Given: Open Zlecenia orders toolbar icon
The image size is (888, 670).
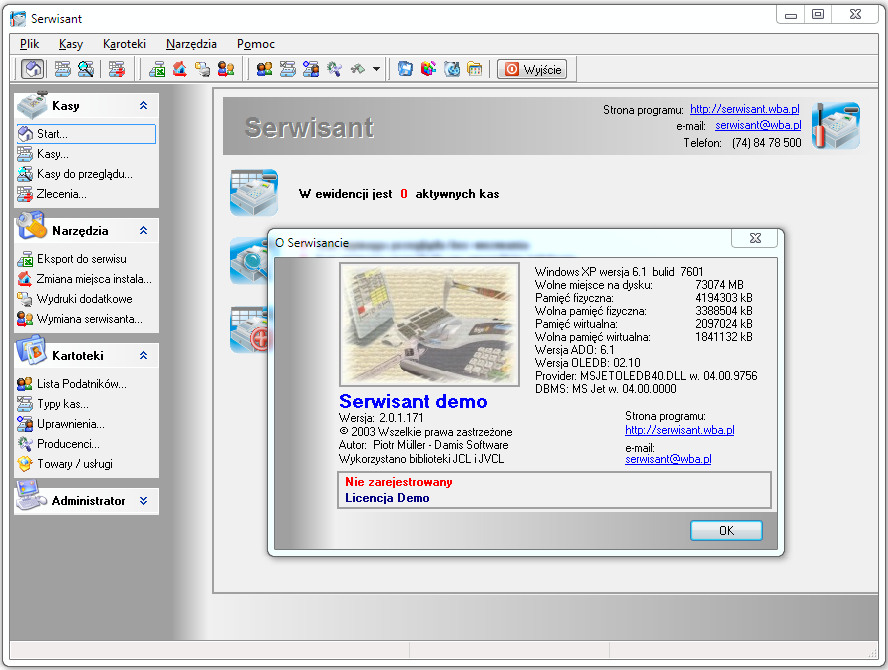Looking at the screenshot, I should point(117,70).
